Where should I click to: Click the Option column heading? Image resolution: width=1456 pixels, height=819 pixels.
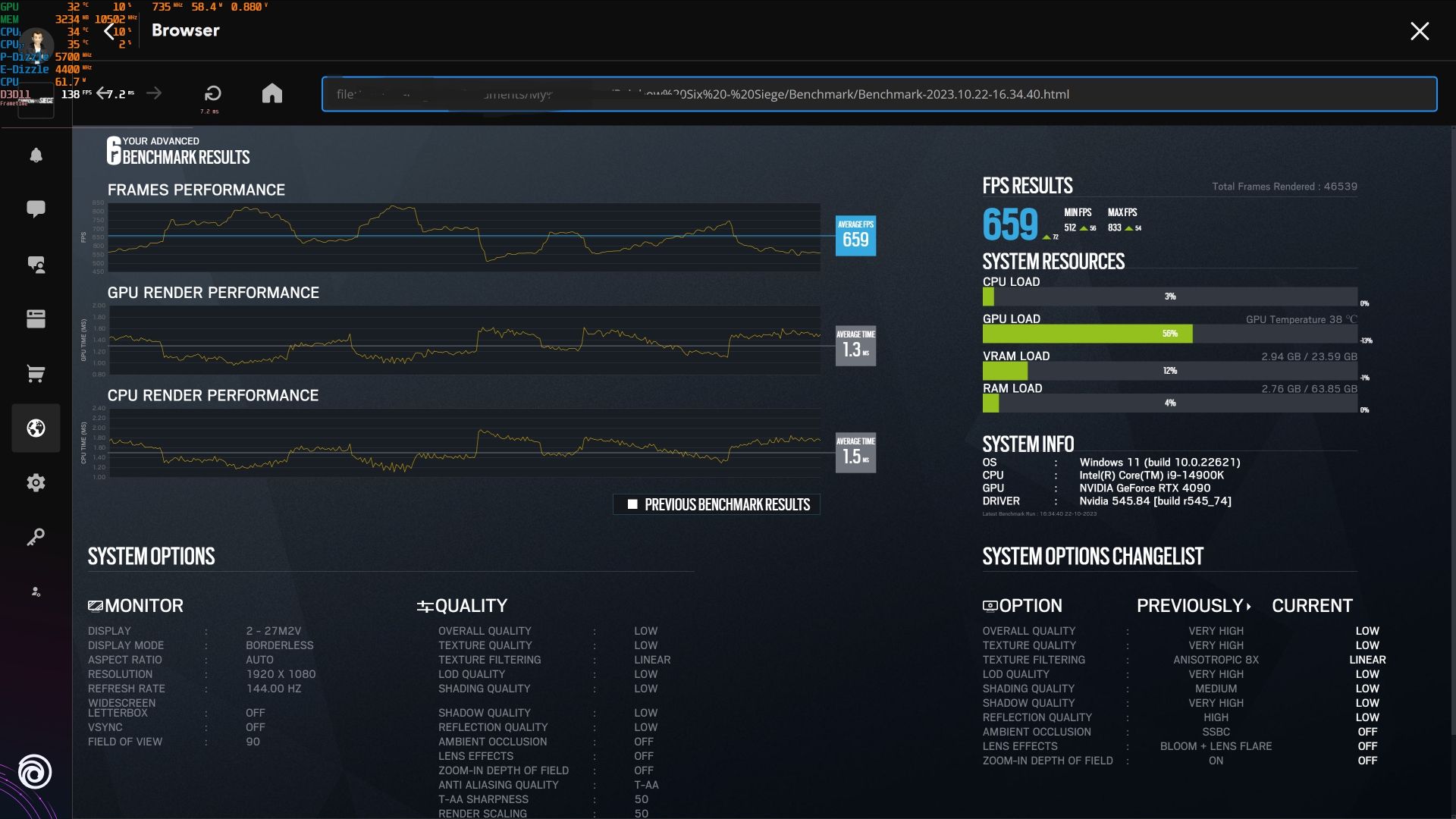tap(1022, 606)
